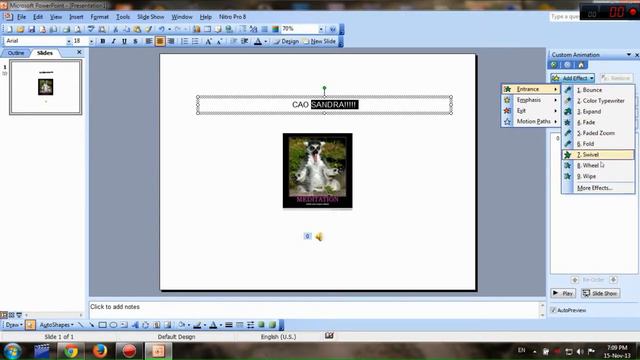Click the Cut scissors icon
This screenshot has width=640, height=360.
tap(116, 29)
